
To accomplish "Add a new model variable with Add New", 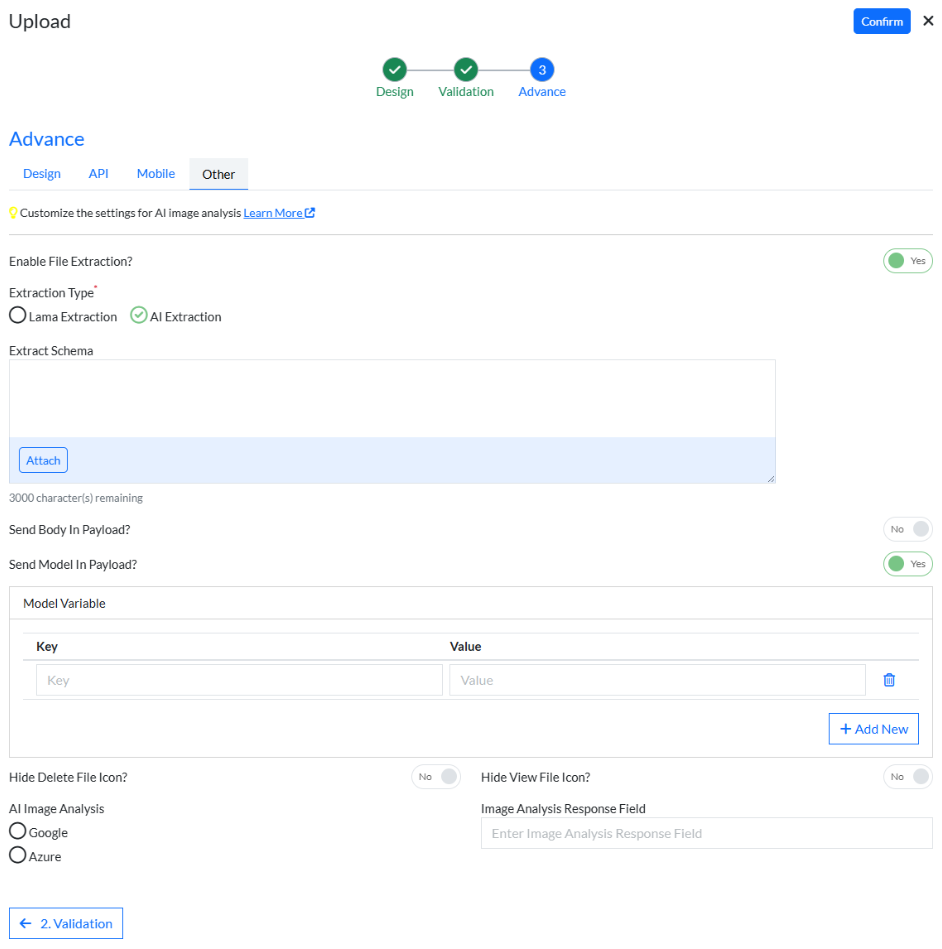I will [x=873, y=729].
